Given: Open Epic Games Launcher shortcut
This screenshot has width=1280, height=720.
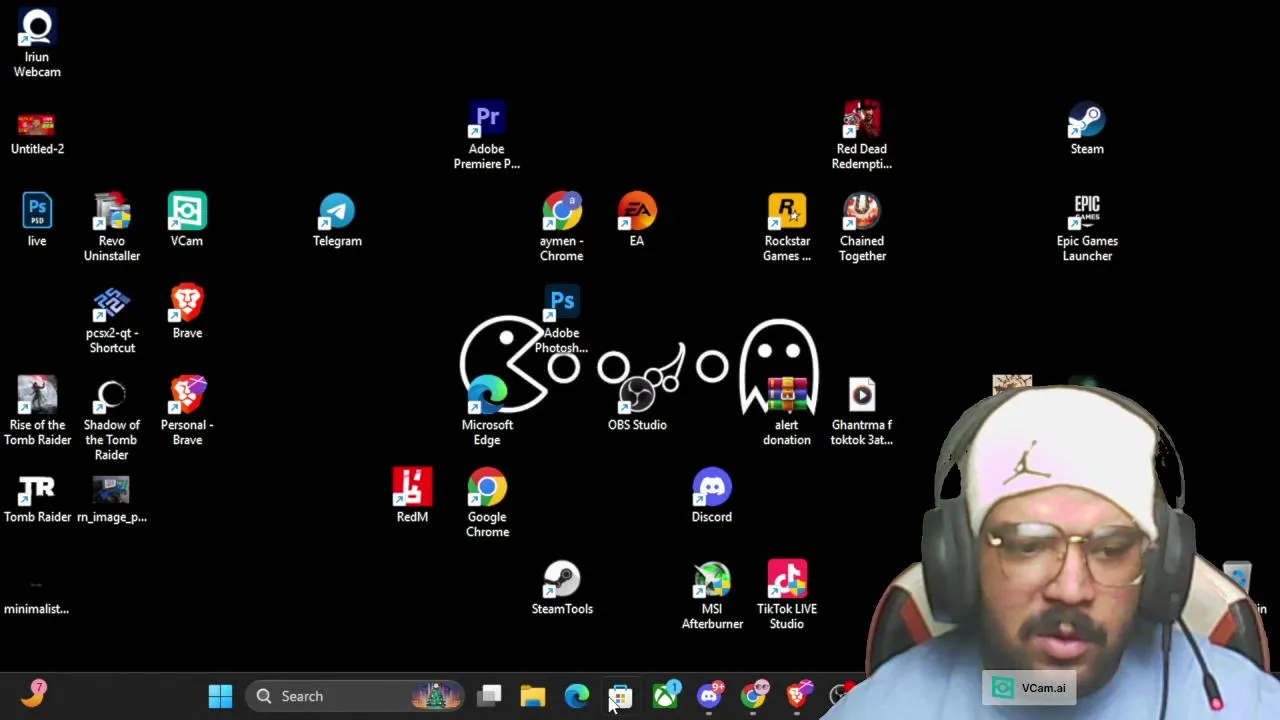Looking at the screenshot, I should (1087, 227).
